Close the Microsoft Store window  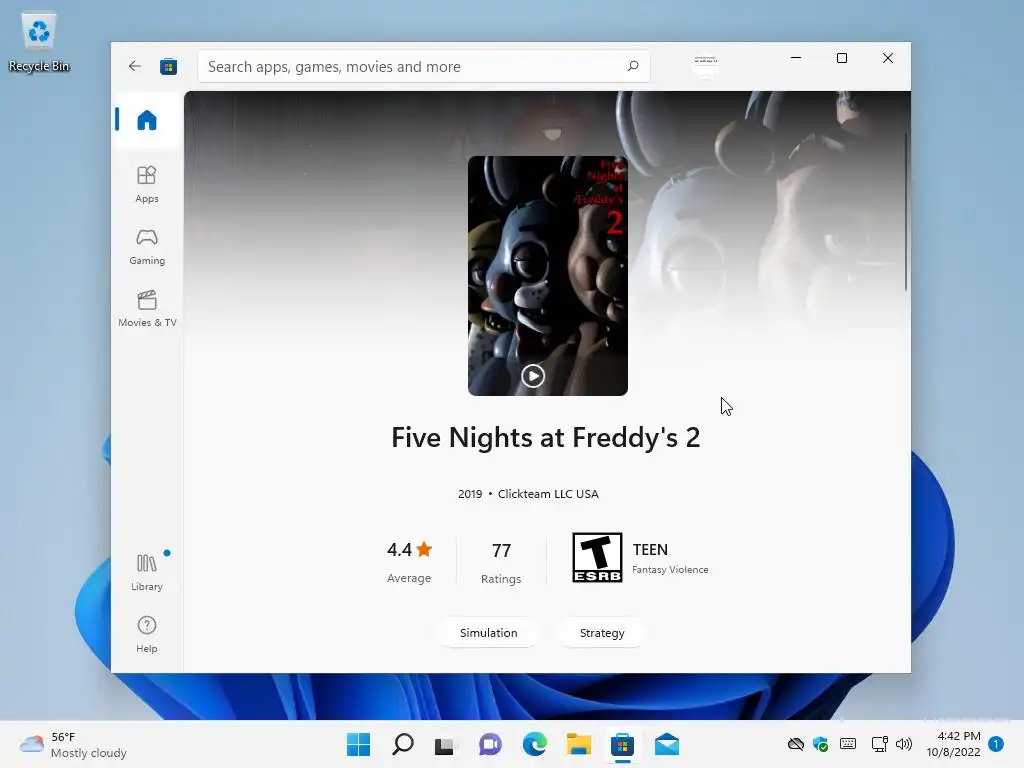[x=888, y=58]
